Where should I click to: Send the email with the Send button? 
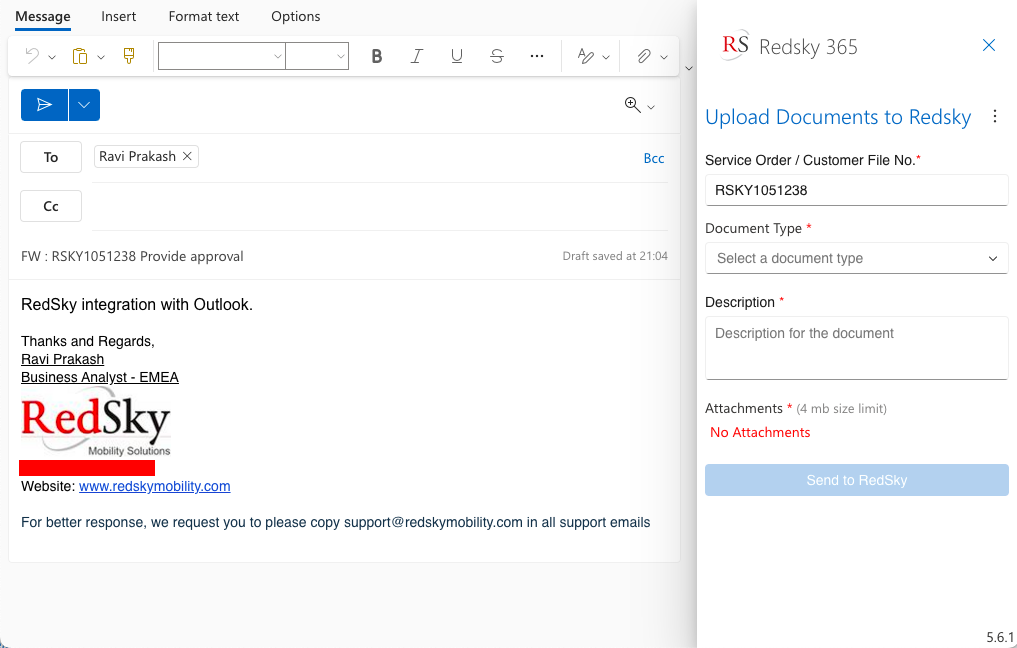coord(44,105)
